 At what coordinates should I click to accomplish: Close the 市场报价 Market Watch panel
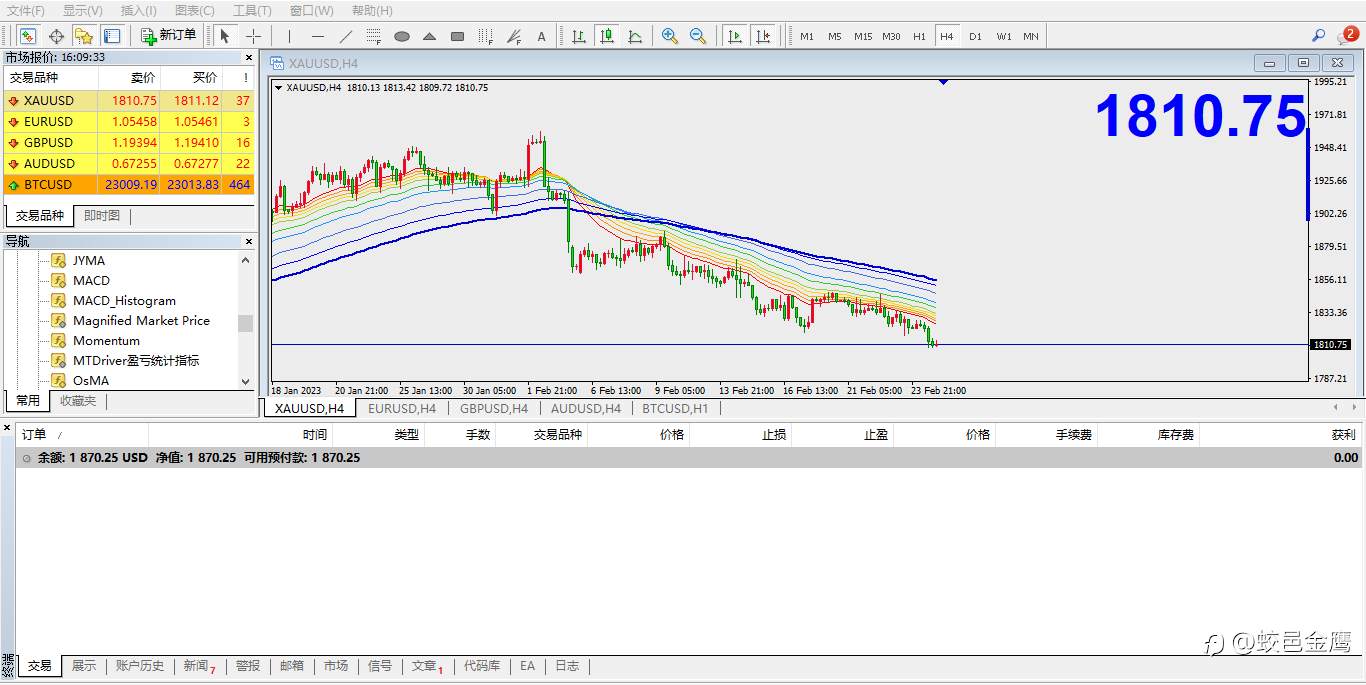click(249, 57)
